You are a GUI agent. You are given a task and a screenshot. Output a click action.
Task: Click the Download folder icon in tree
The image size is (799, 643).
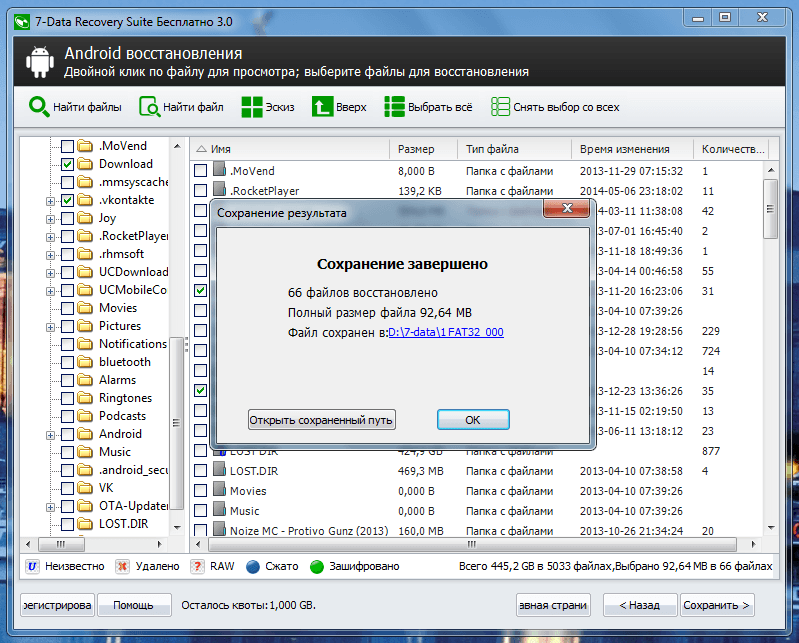[x=85, y=164]
